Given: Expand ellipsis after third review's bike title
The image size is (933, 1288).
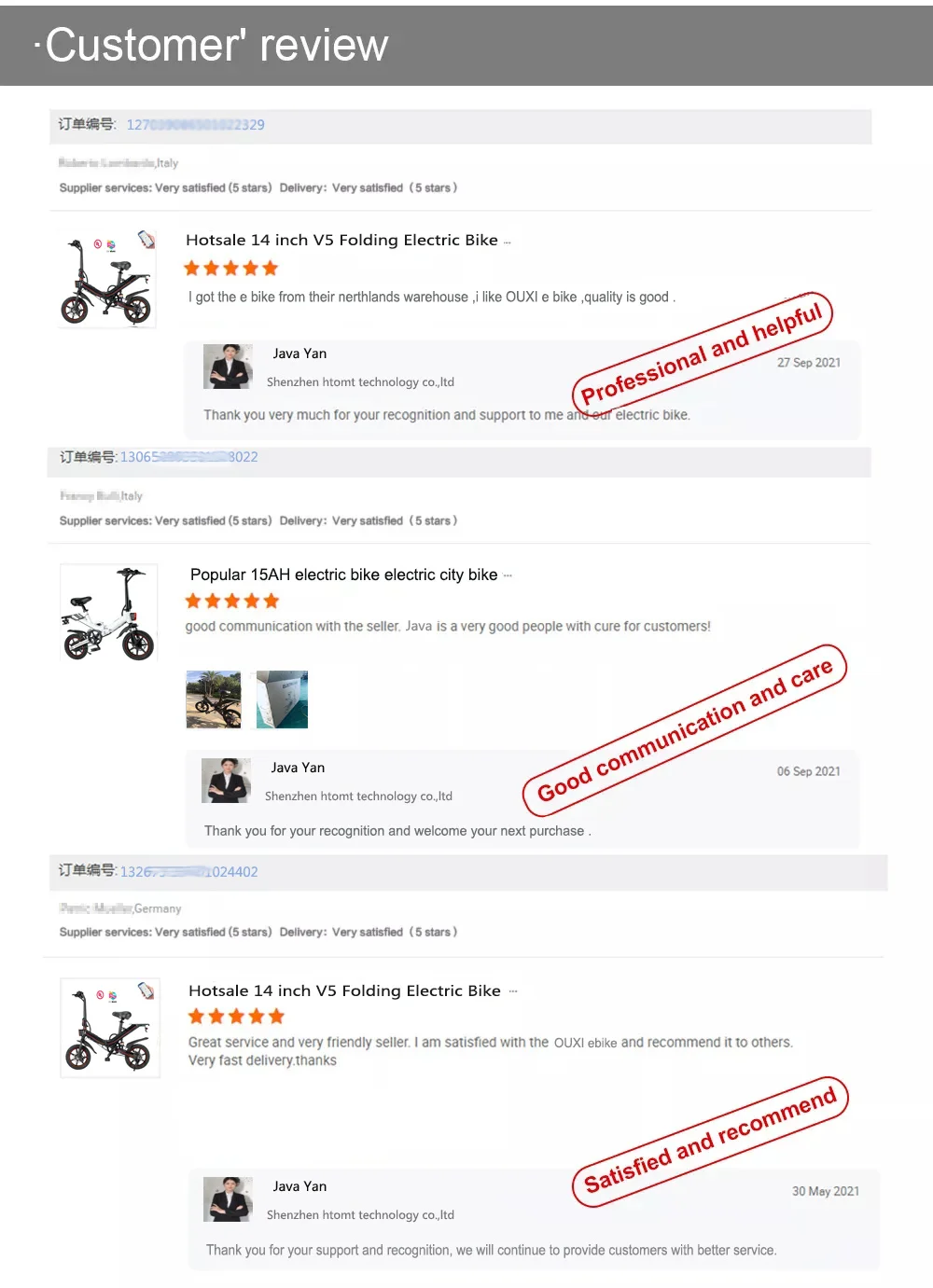Looking at the screenshot, I should (x=513, y=991).
